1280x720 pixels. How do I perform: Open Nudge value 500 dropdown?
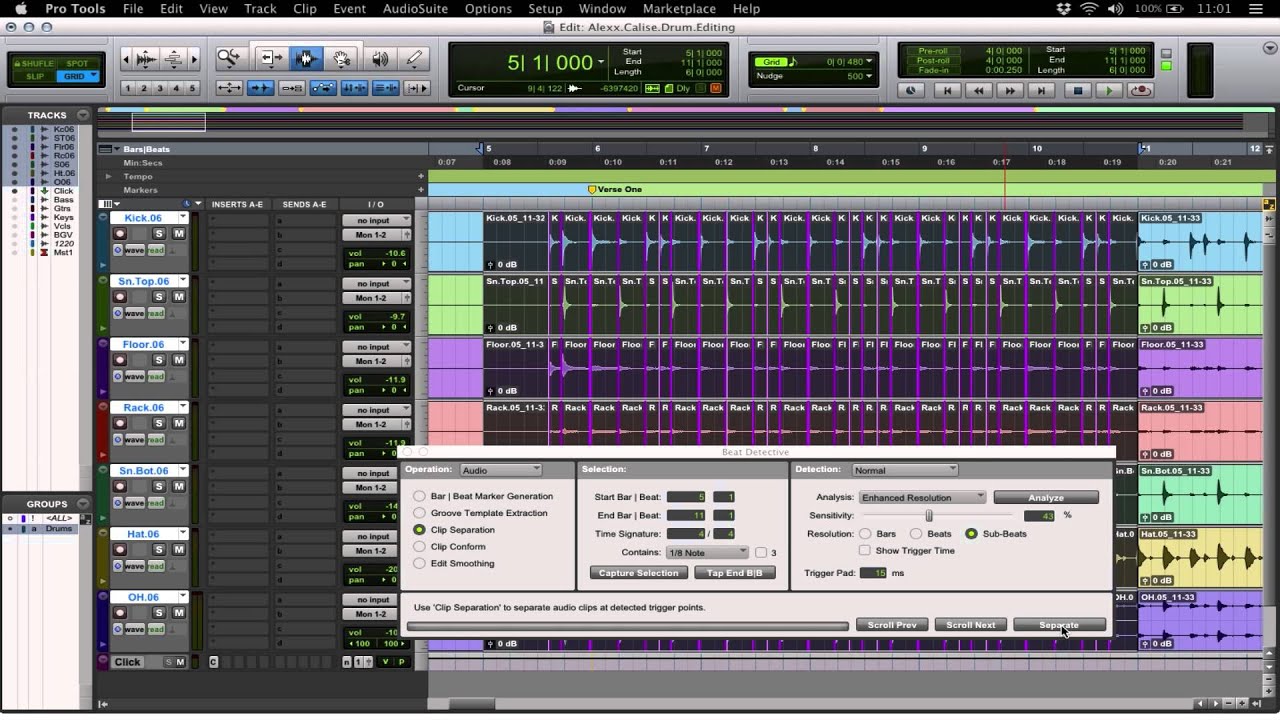tap(869, 76)
